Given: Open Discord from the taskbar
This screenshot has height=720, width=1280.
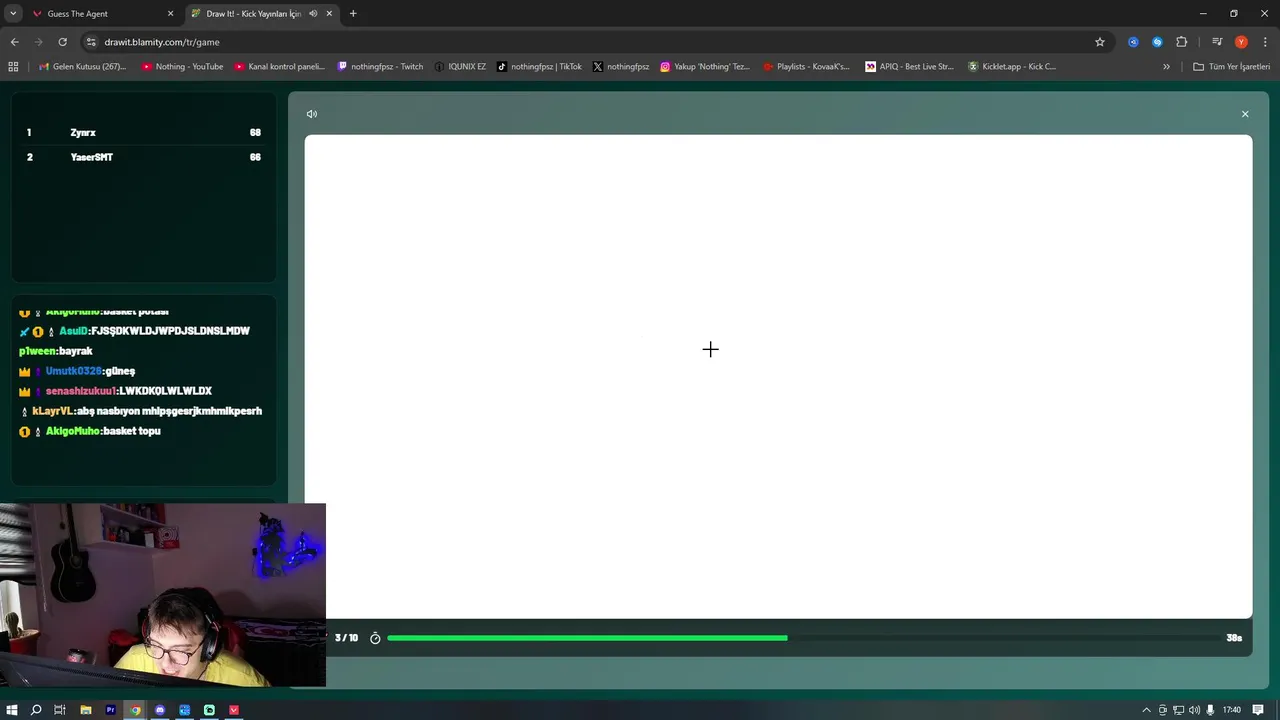Looking at the screenshot, I should pyautogui.click(x=160, y=710).
